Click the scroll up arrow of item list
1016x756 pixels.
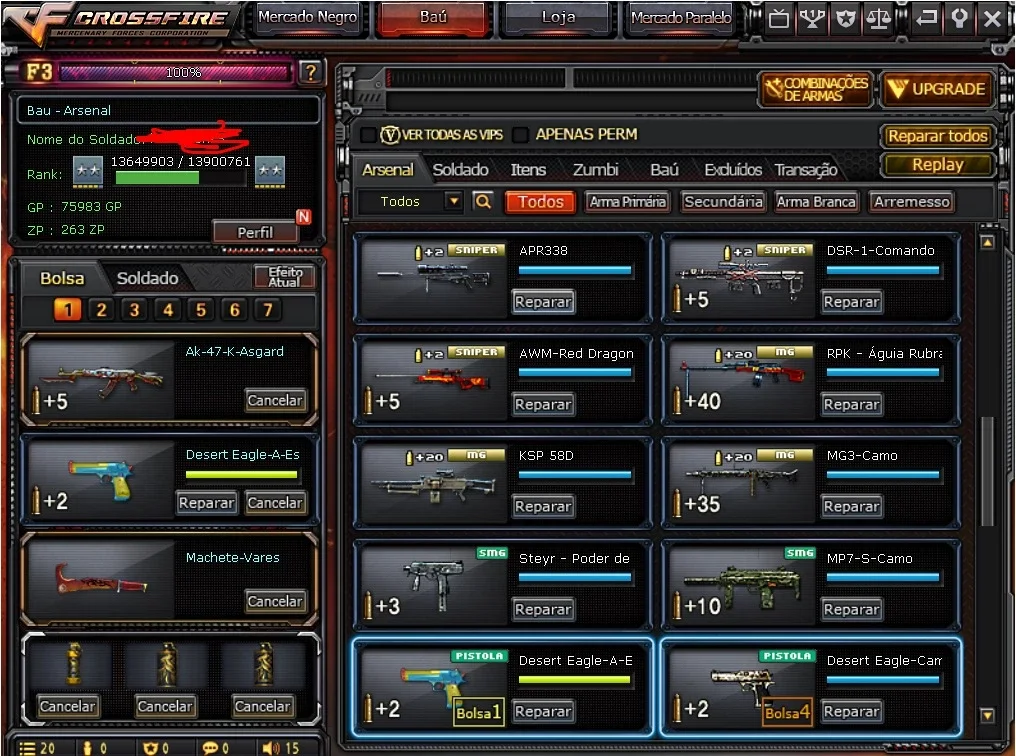coord(987,242)
